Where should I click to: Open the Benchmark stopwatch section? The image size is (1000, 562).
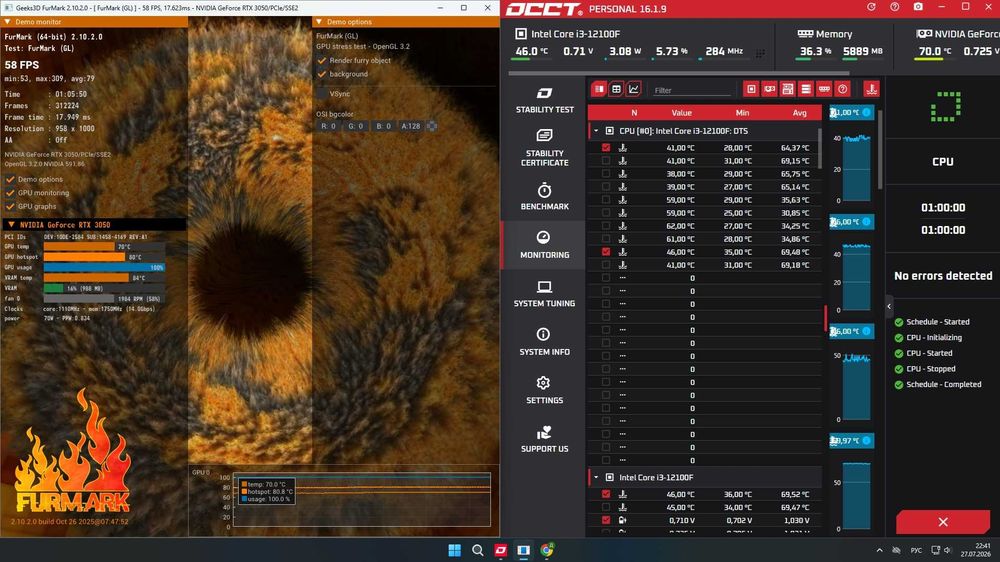(544, 196)
